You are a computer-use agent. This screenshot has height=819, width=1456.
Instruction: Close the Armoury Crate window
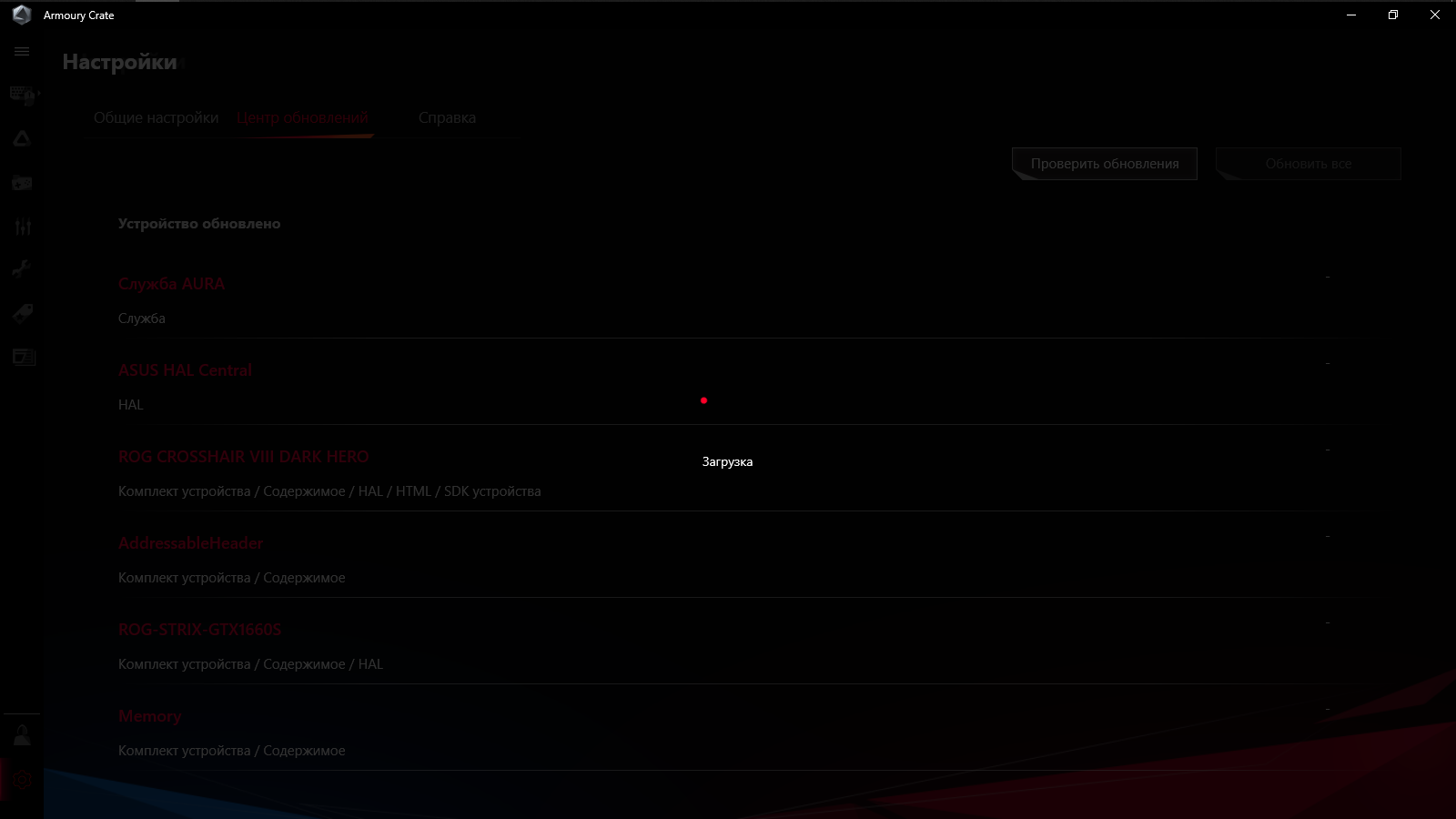(x=1435, y=15)
